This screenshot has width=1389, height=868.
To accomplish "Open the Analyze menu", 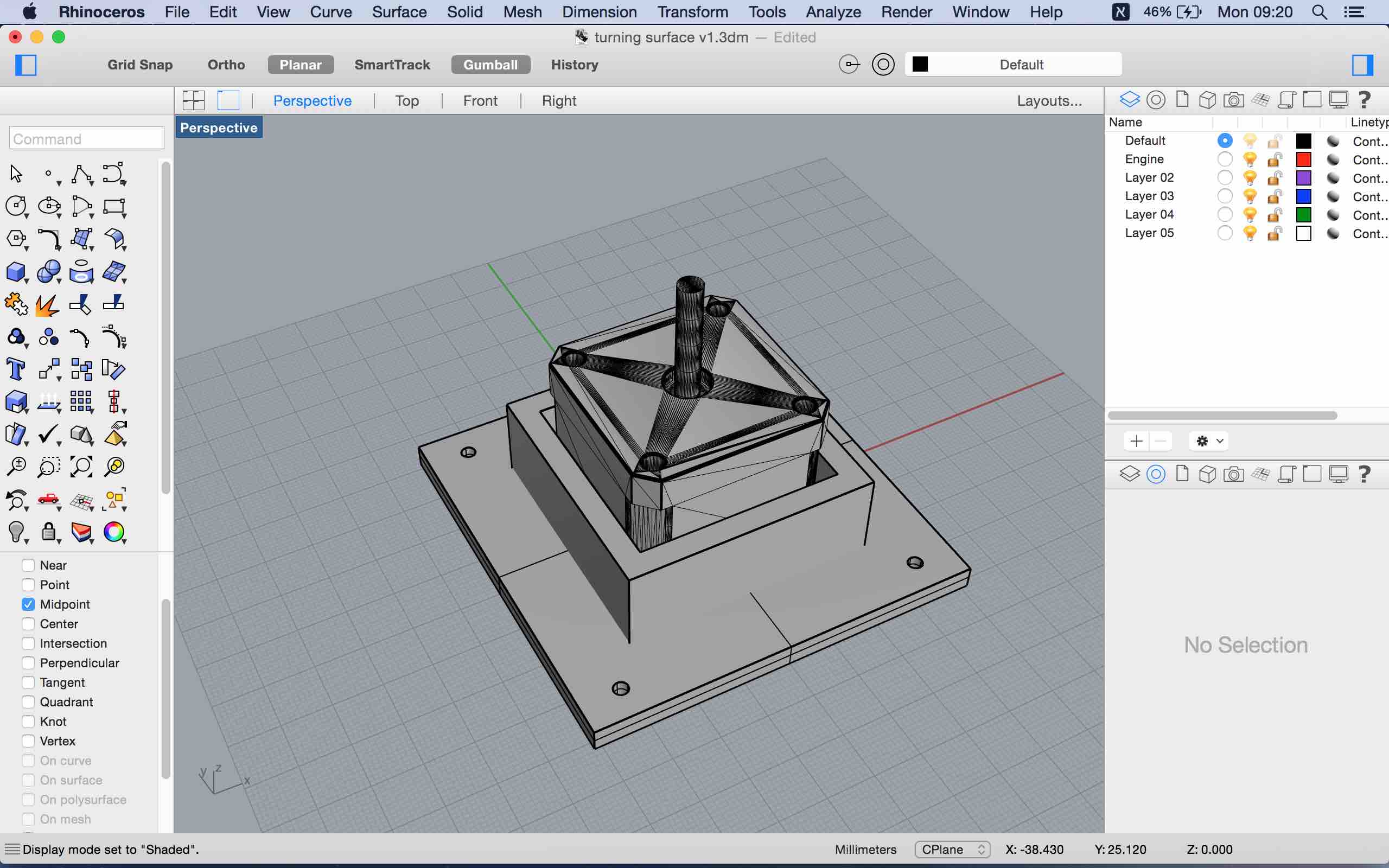I will tap(833, 12).
